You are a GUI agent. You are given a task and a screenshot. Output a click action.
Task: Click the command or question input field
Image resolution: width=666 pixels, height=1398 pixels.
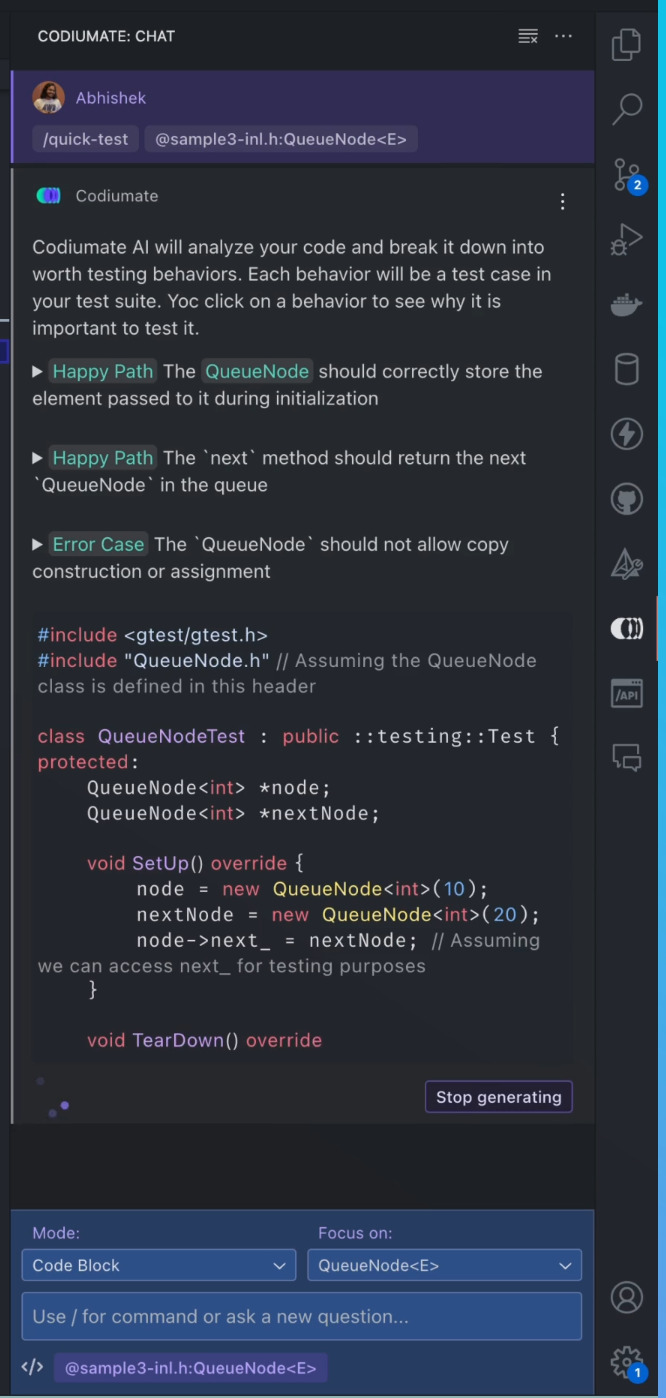301,1316
